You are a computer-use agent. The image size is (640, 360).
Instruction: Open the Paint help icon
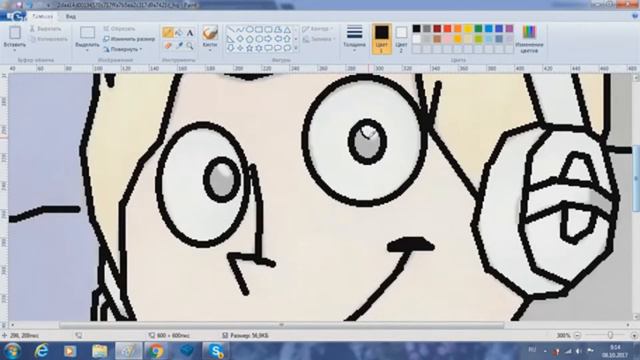click(x=635, y=16)
